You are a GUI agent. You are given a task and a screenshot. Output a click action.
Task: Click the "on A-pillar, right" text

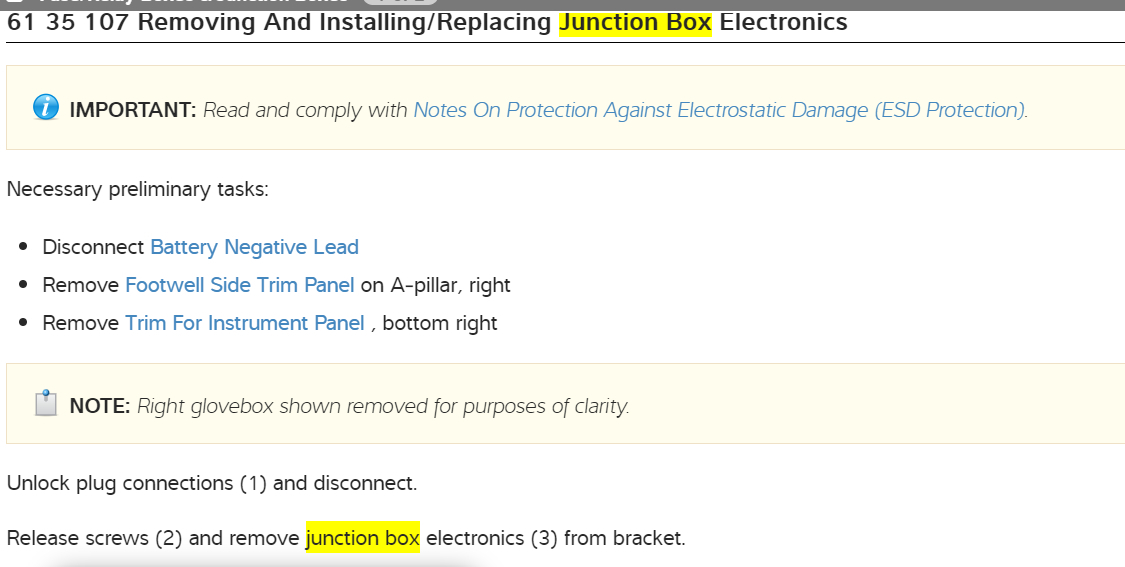point(436,285)
